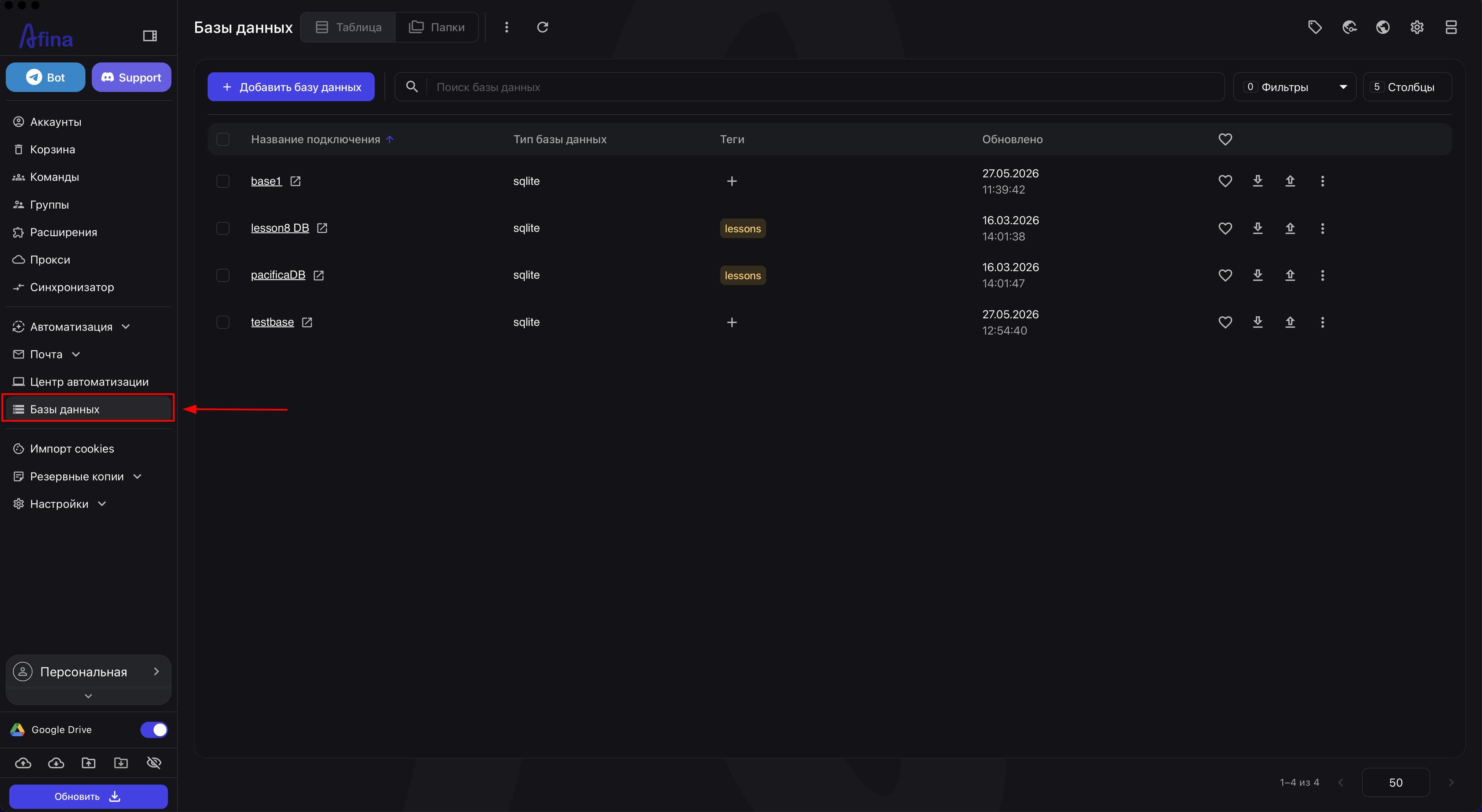Open the tags icon in the top bar
The image size is (1482, 812).
(1315, 27)
